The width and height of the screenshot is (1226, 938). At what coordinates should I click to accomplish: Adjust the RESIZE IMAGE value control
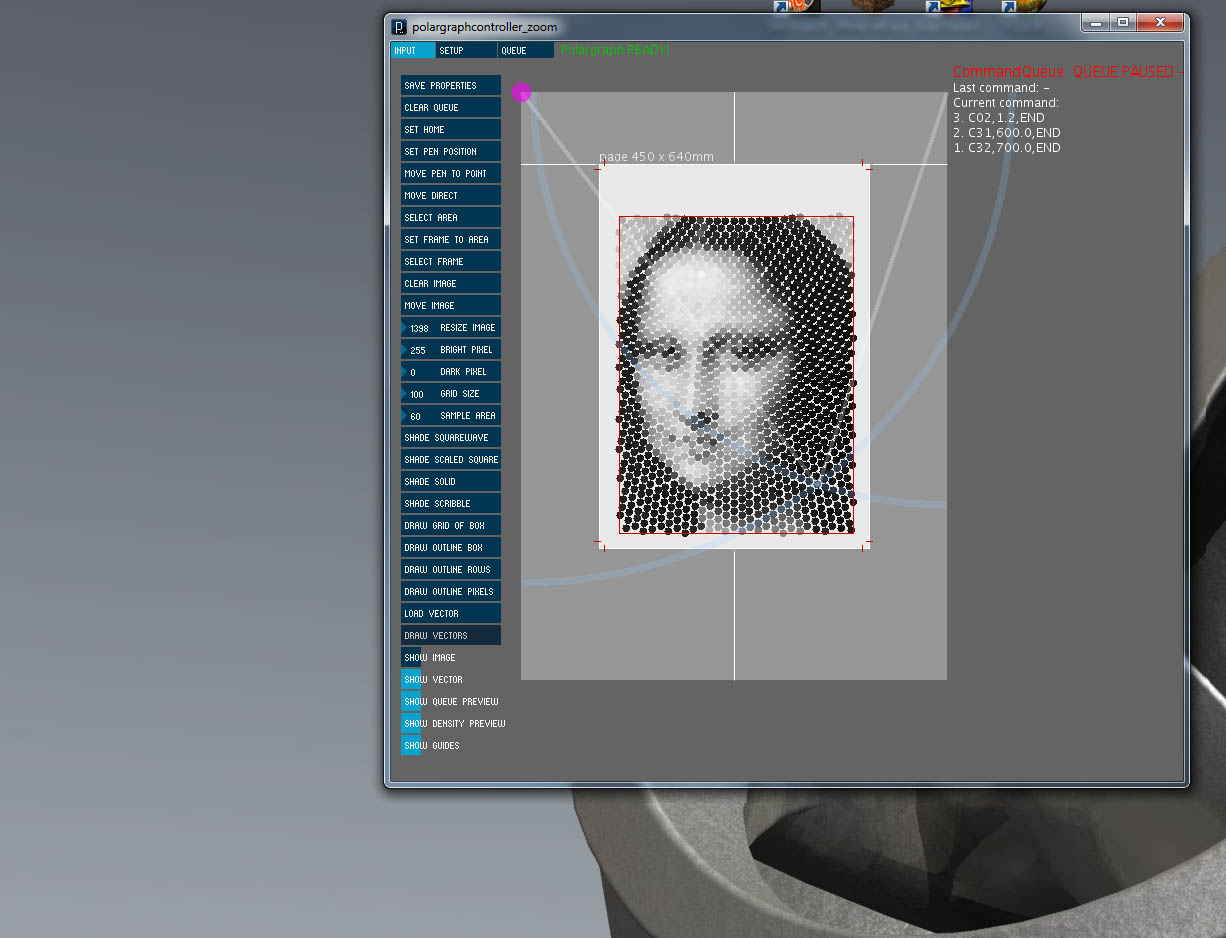(450, 327)
